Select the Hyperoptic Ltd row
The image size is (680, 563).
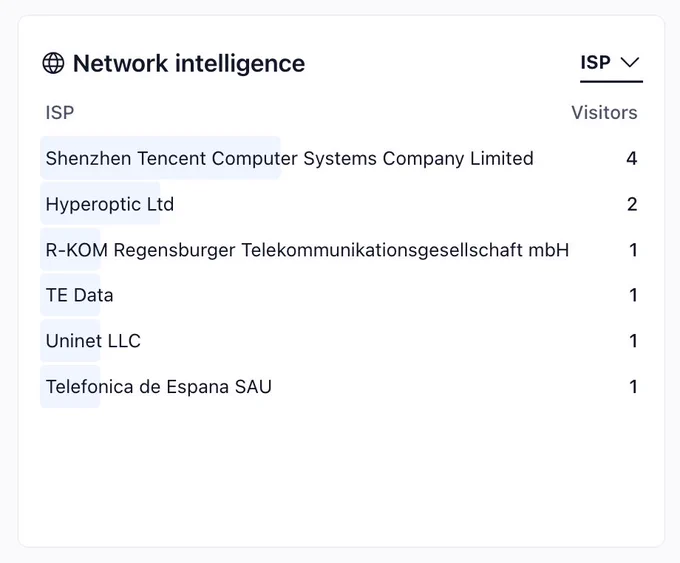[341, 204]
